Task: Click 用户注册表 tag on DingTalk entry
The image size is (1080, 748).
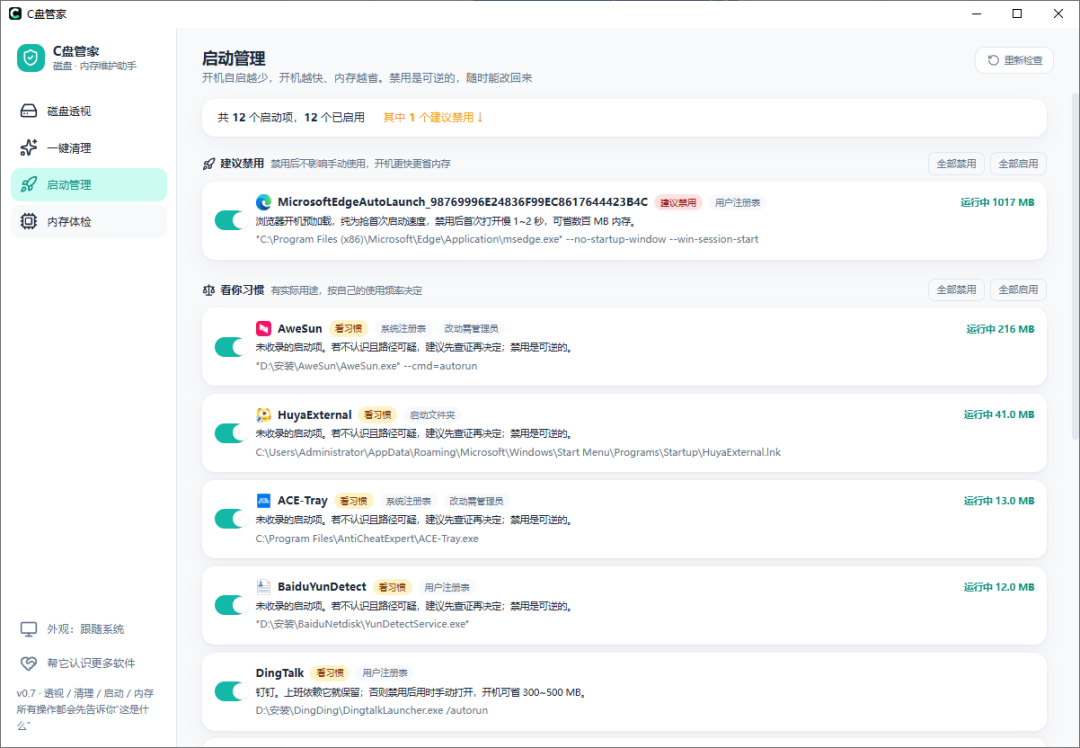Action: click(x=385, y=673)
